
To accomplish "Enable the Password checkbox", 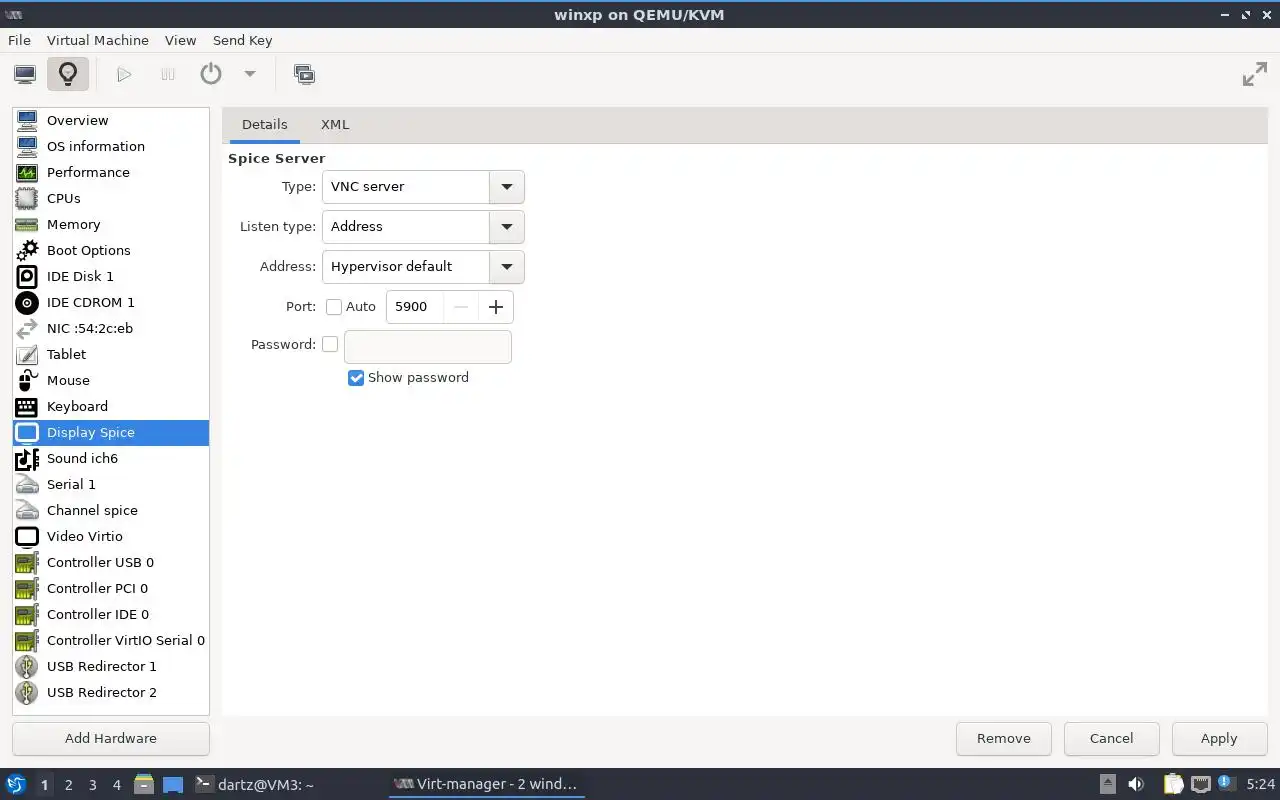I will point(330,344).
